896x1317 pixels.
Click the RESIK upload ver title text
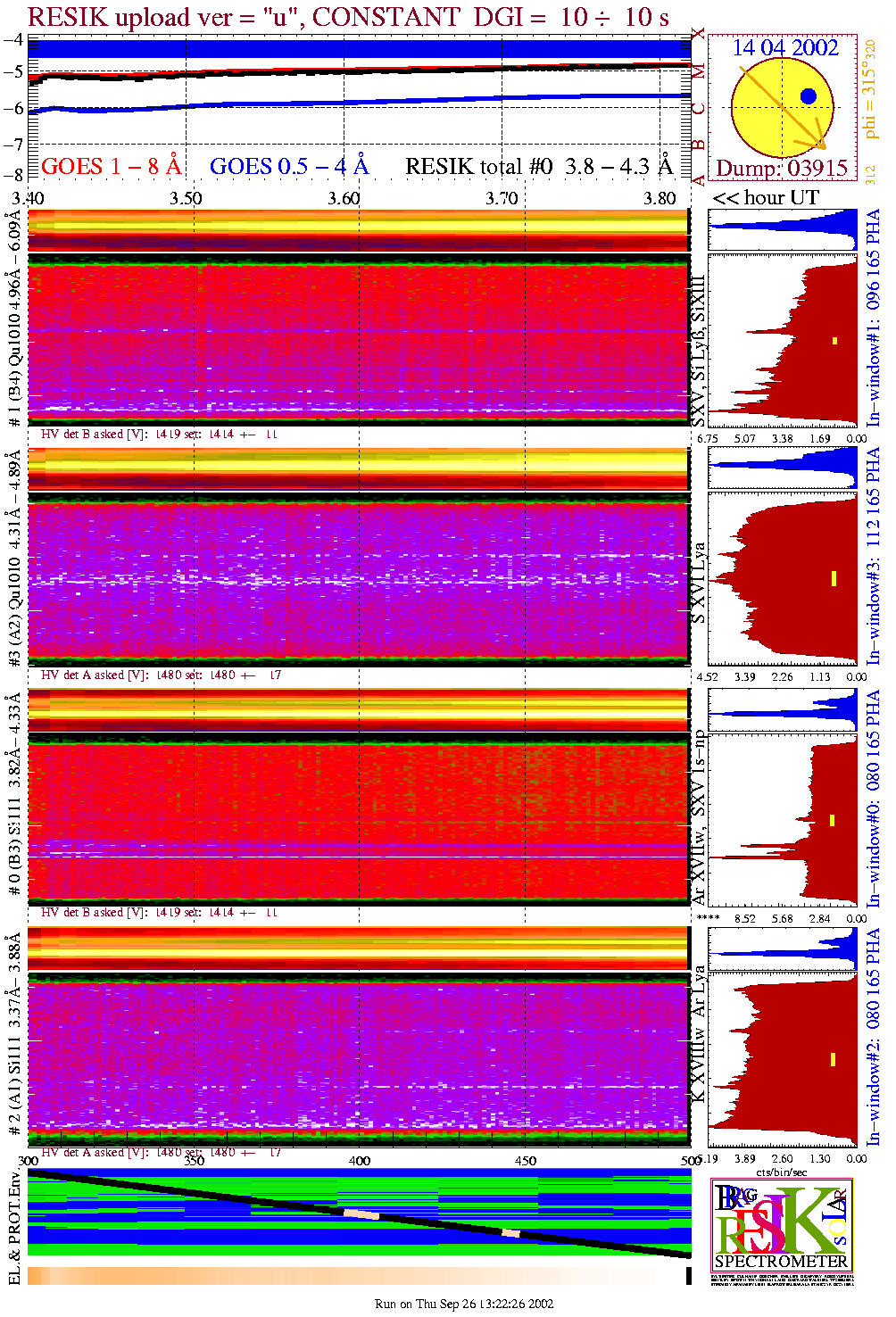(348, 17)
